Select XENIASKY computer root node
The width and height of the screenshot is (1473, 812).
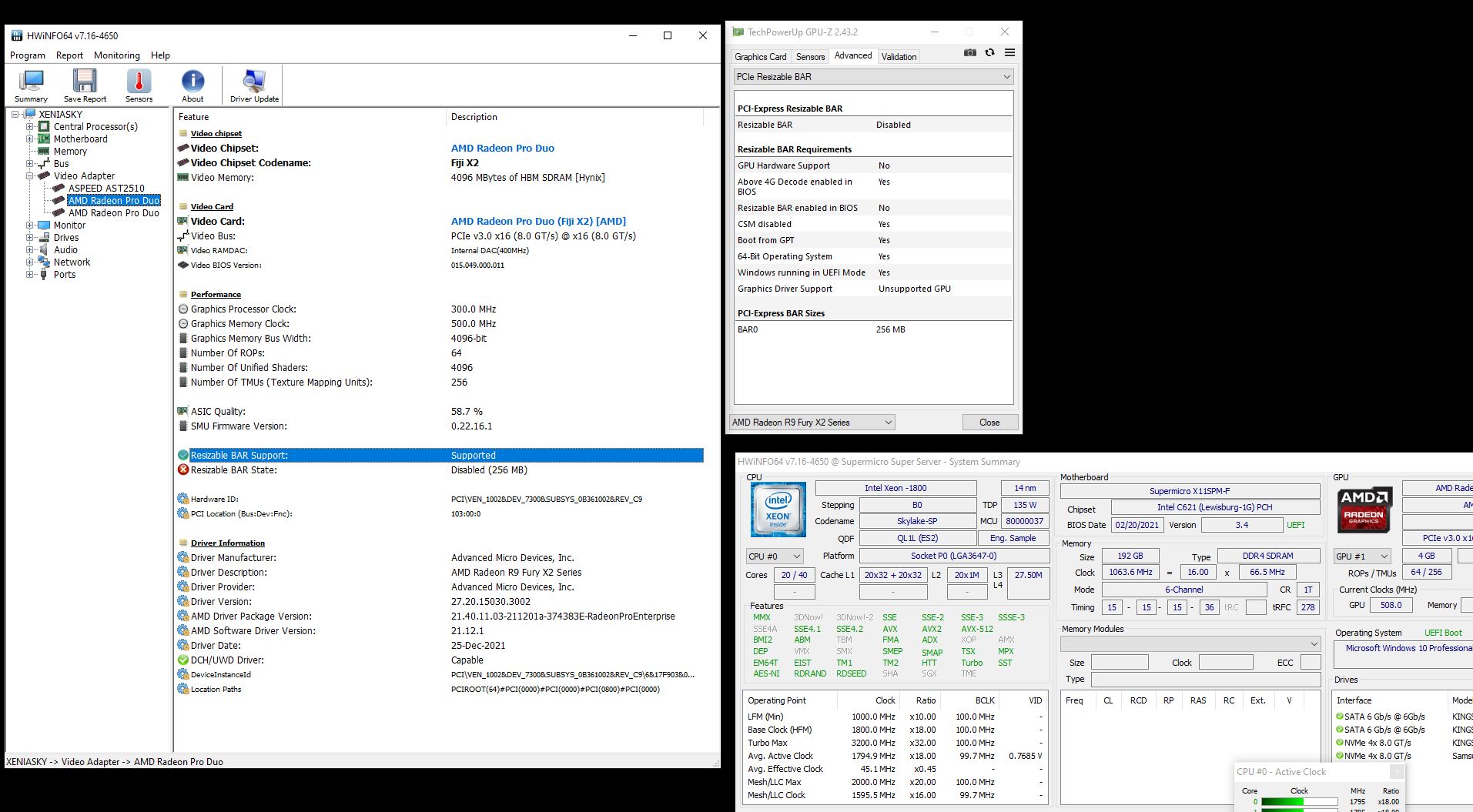pyautogui.click(x=60, y=114)
